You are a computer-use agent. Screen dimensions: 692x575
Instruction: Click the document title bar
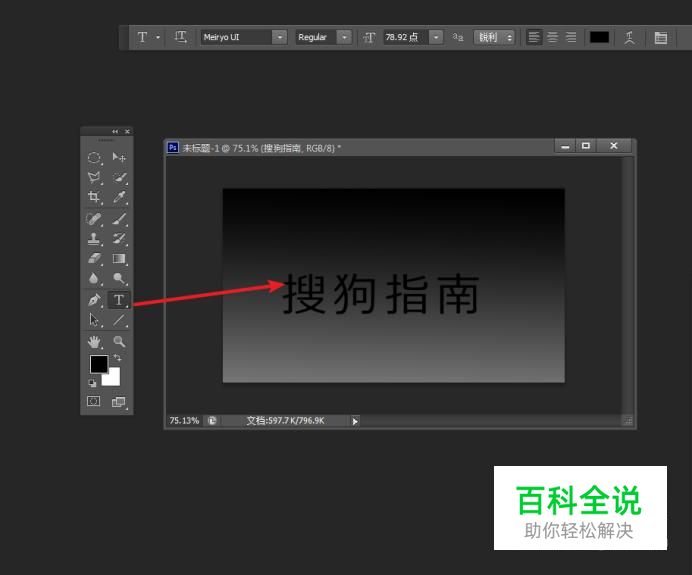point(360,148)
